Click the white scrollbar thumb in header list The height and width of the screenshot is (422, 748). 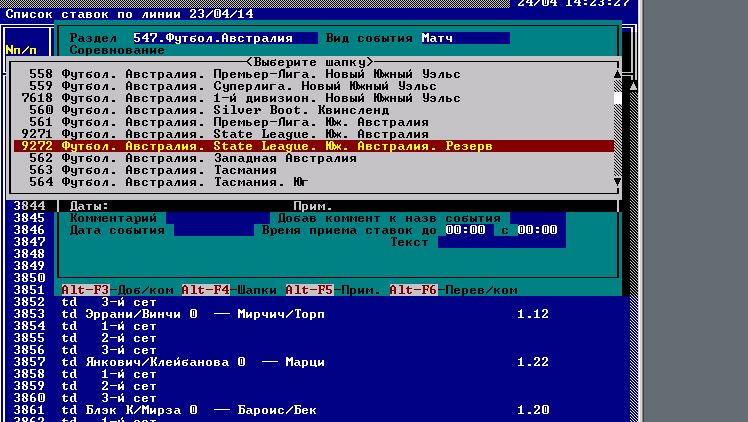[617, 98]
